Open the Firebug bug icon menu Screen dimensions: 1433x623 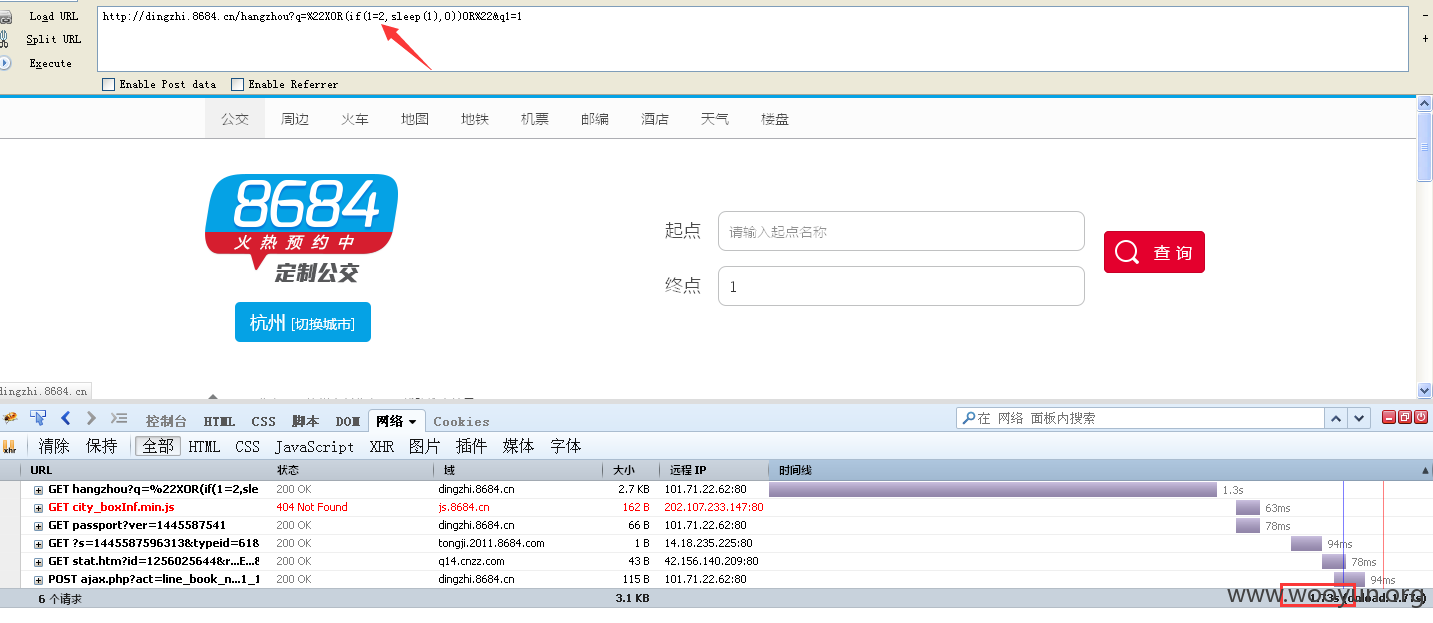tap(10, 418)
